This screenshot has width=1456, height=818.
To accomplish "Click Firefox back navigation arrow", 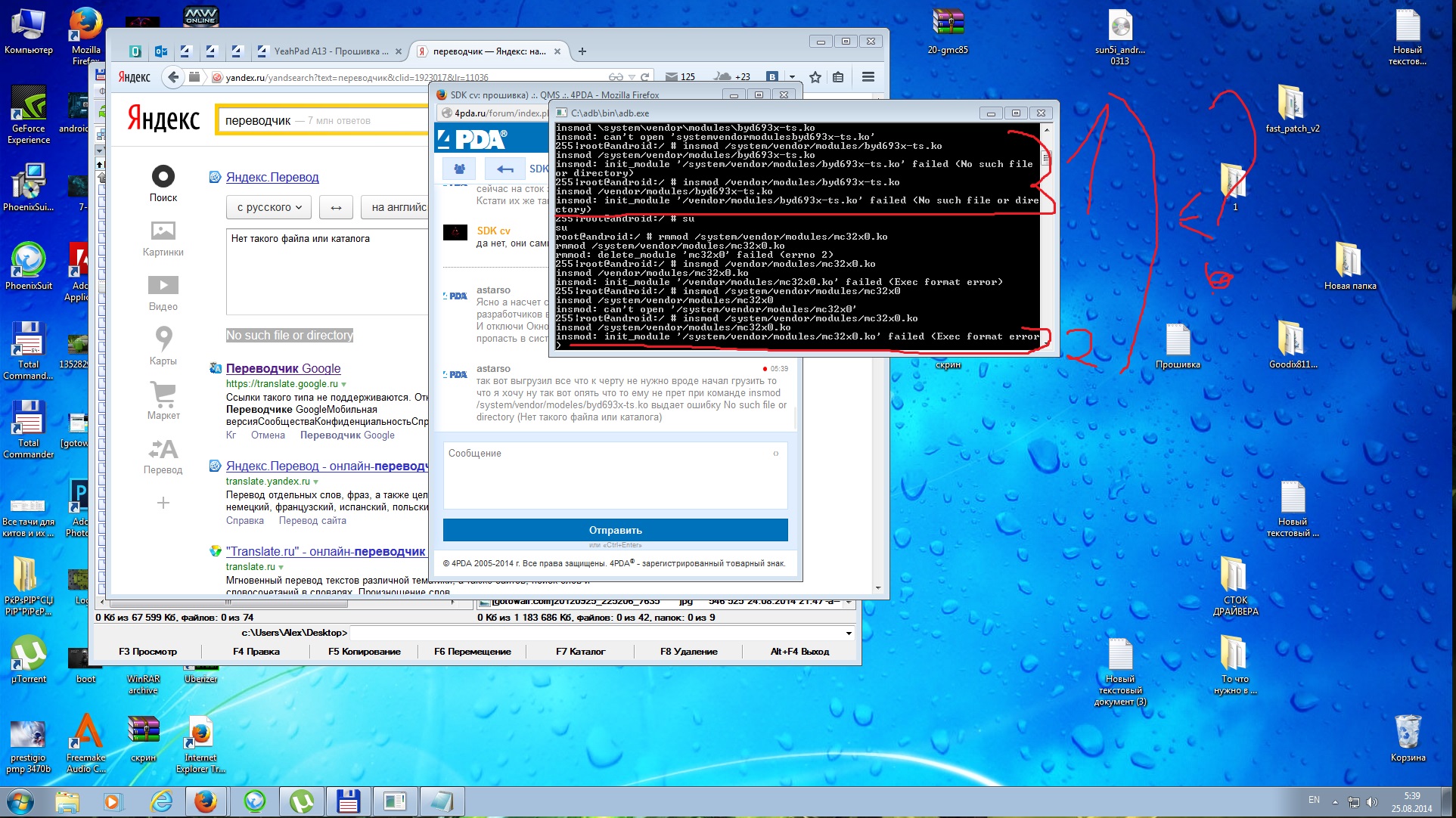I will [174, 76].
